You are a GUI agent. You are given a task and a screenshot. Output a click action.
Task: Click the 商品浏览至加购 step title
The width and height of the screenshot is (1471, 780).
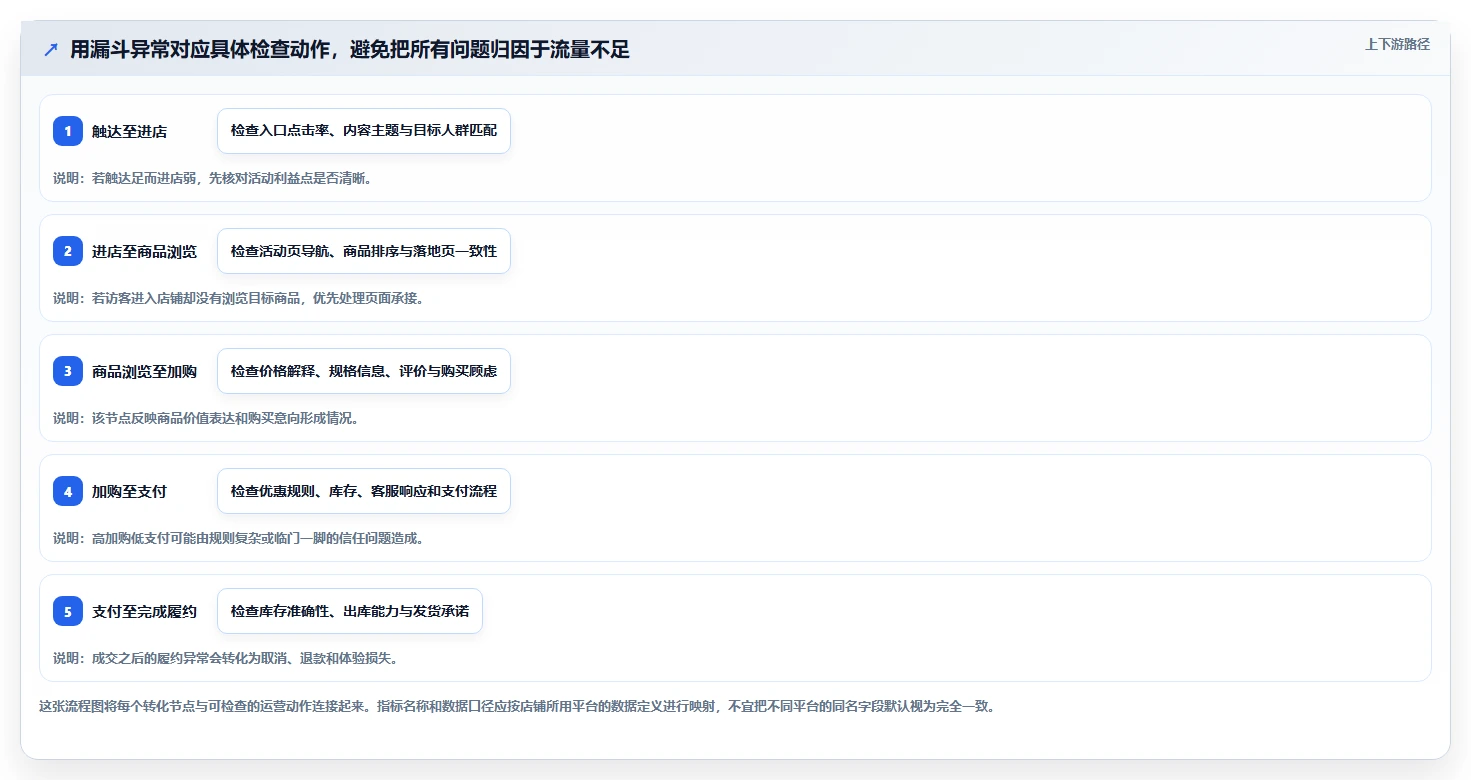click(x=144, y=371)
